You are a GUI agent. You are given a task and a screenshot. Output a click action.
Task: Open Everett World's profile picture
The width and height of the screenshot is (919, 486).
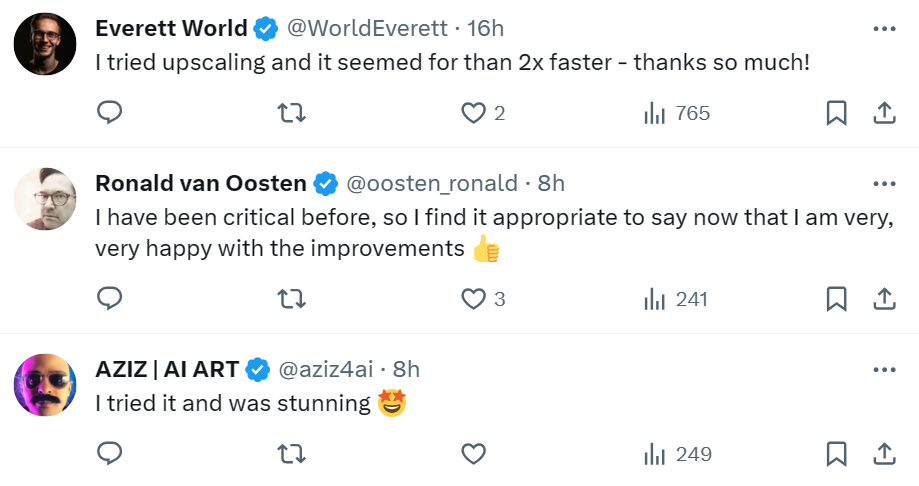tap(45, 45)
